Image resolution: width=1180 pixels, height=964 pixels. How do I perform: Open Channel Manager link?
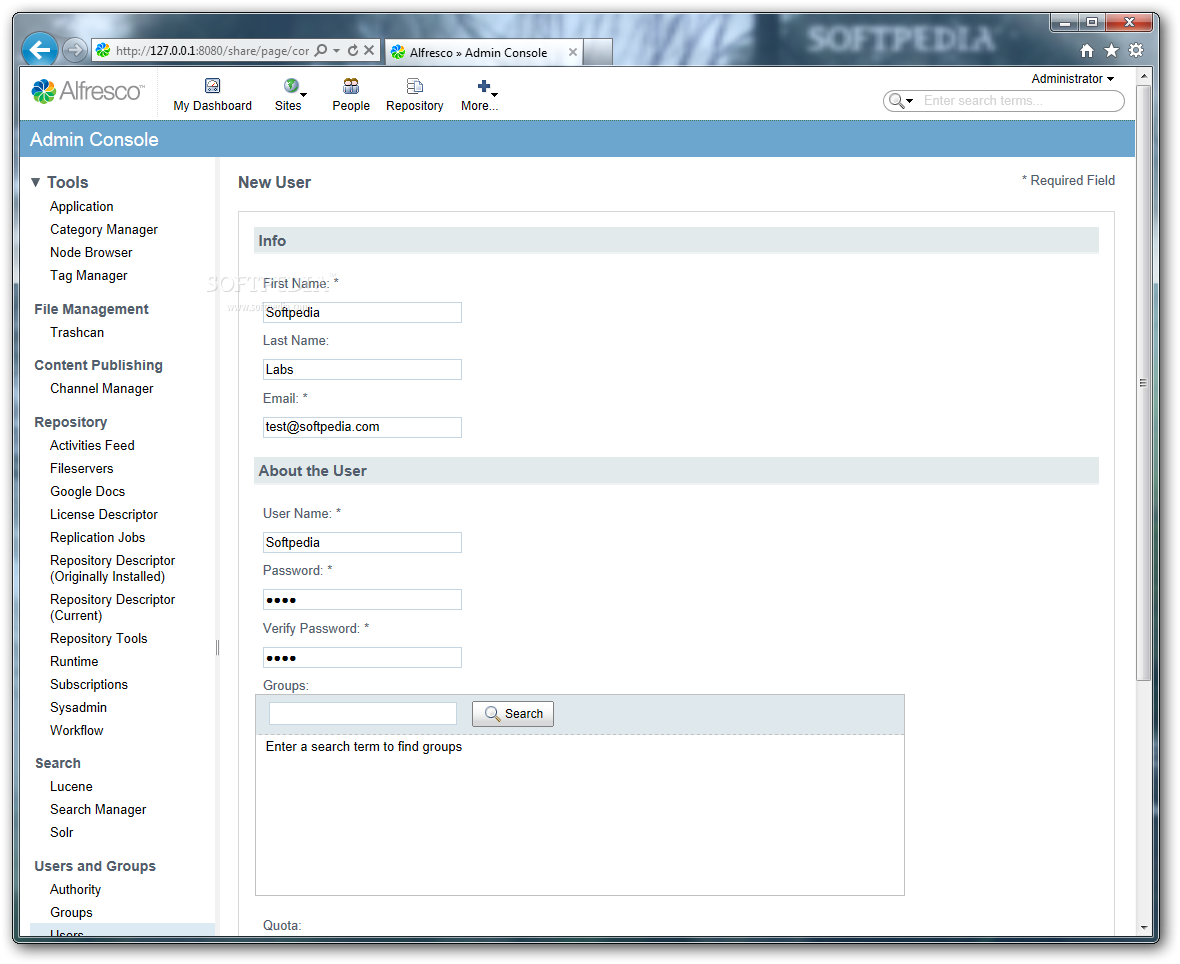(102, 388)
